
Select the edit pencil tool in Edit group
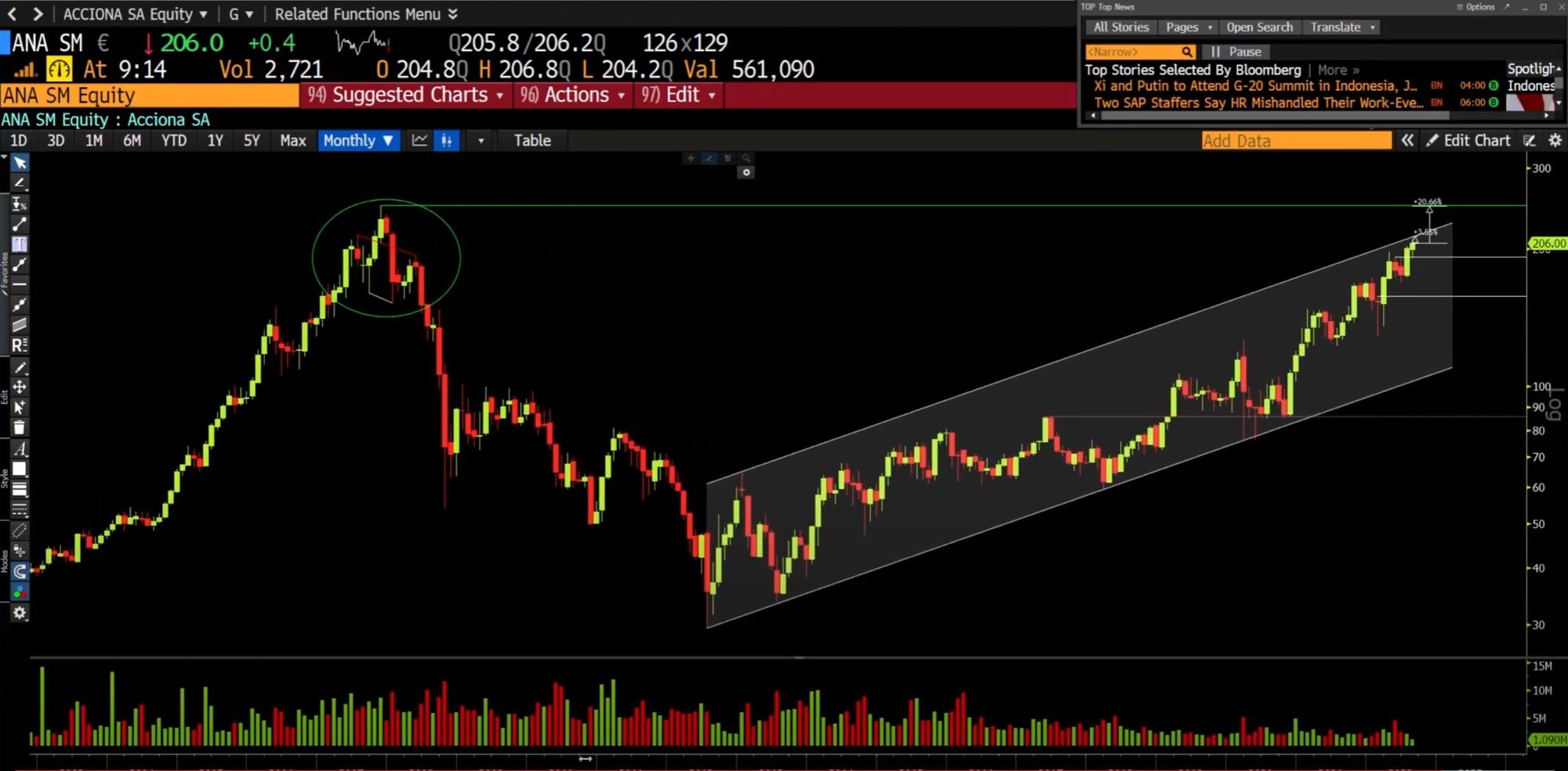click(20, 367)
